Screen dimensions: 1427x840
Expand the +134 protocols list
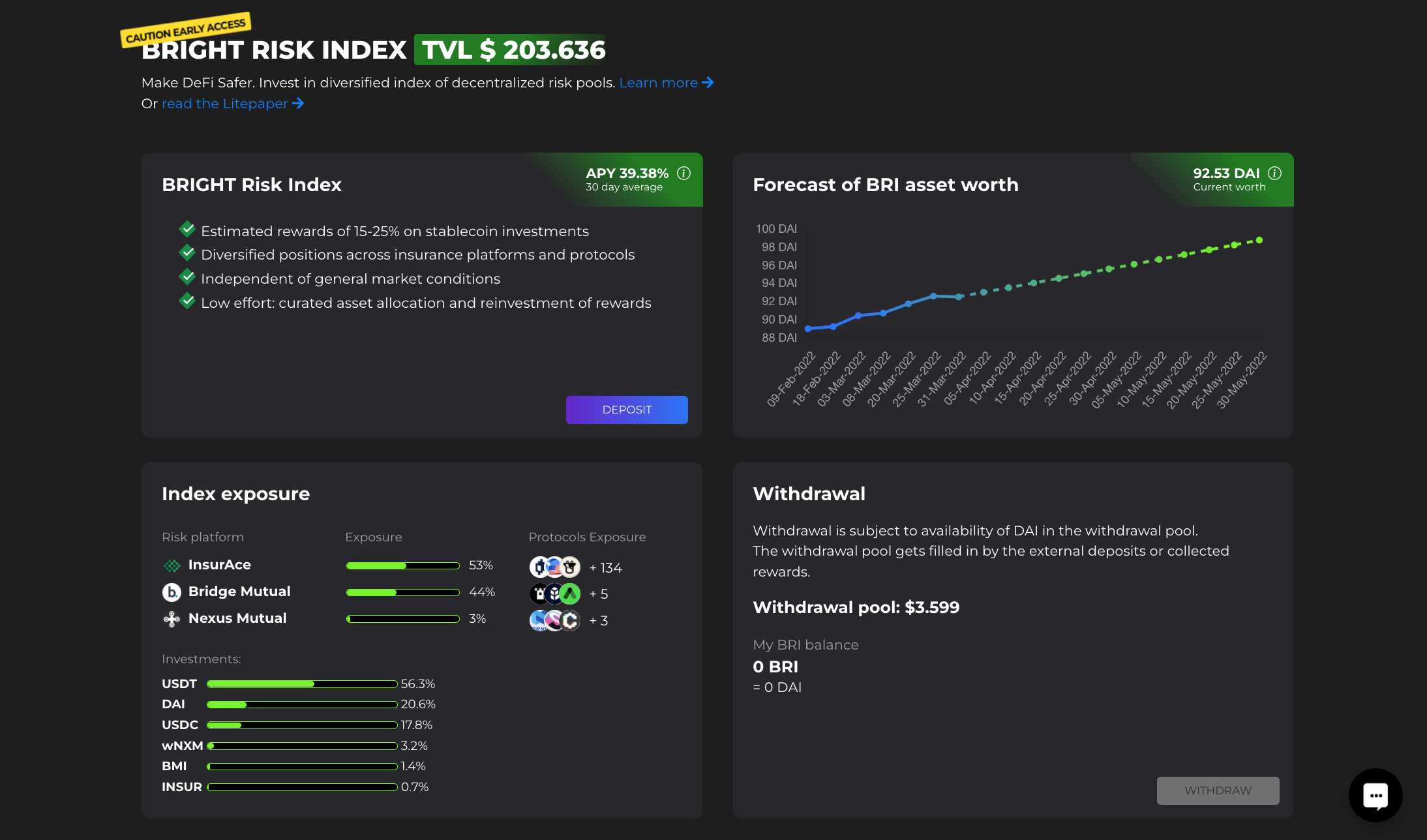(605, 567)
